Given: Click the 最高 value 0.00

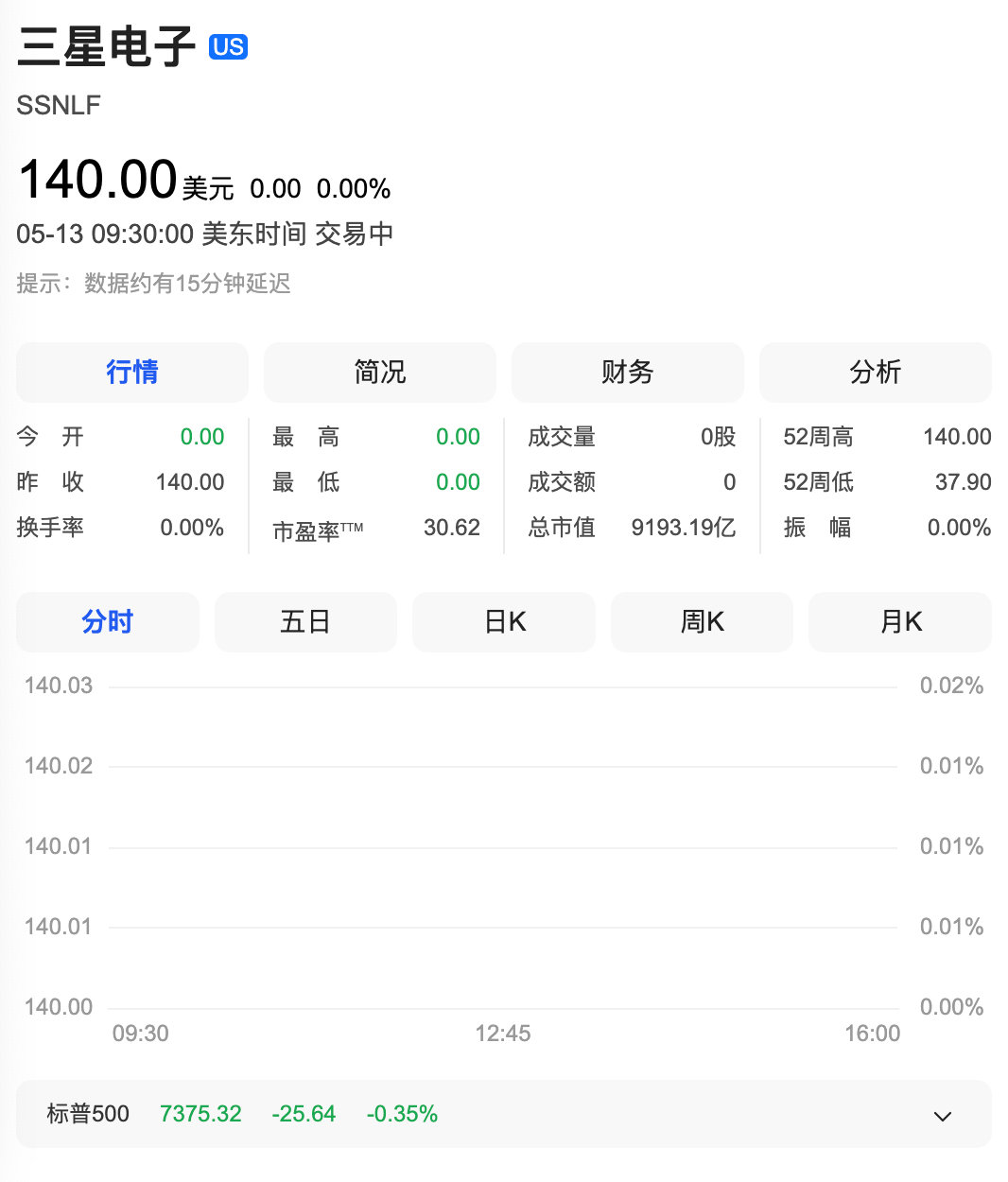Looking at the screenshot, I should tap(458, 437).
